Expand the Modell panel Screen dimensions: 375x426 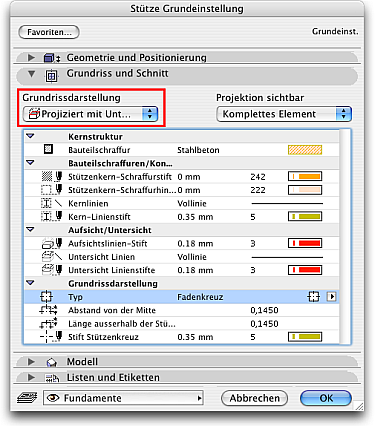point(31,361)
